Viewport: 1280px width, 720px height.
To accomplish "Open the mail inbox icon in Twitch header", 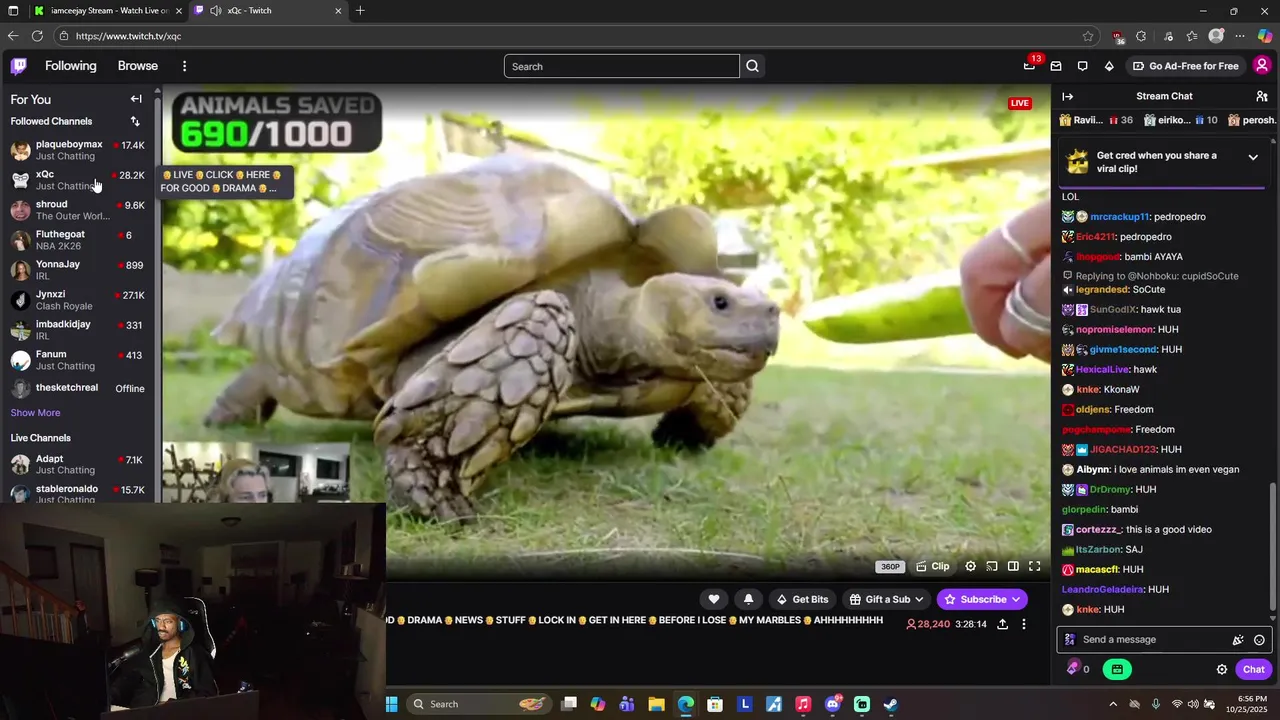I will [1056, 66].
